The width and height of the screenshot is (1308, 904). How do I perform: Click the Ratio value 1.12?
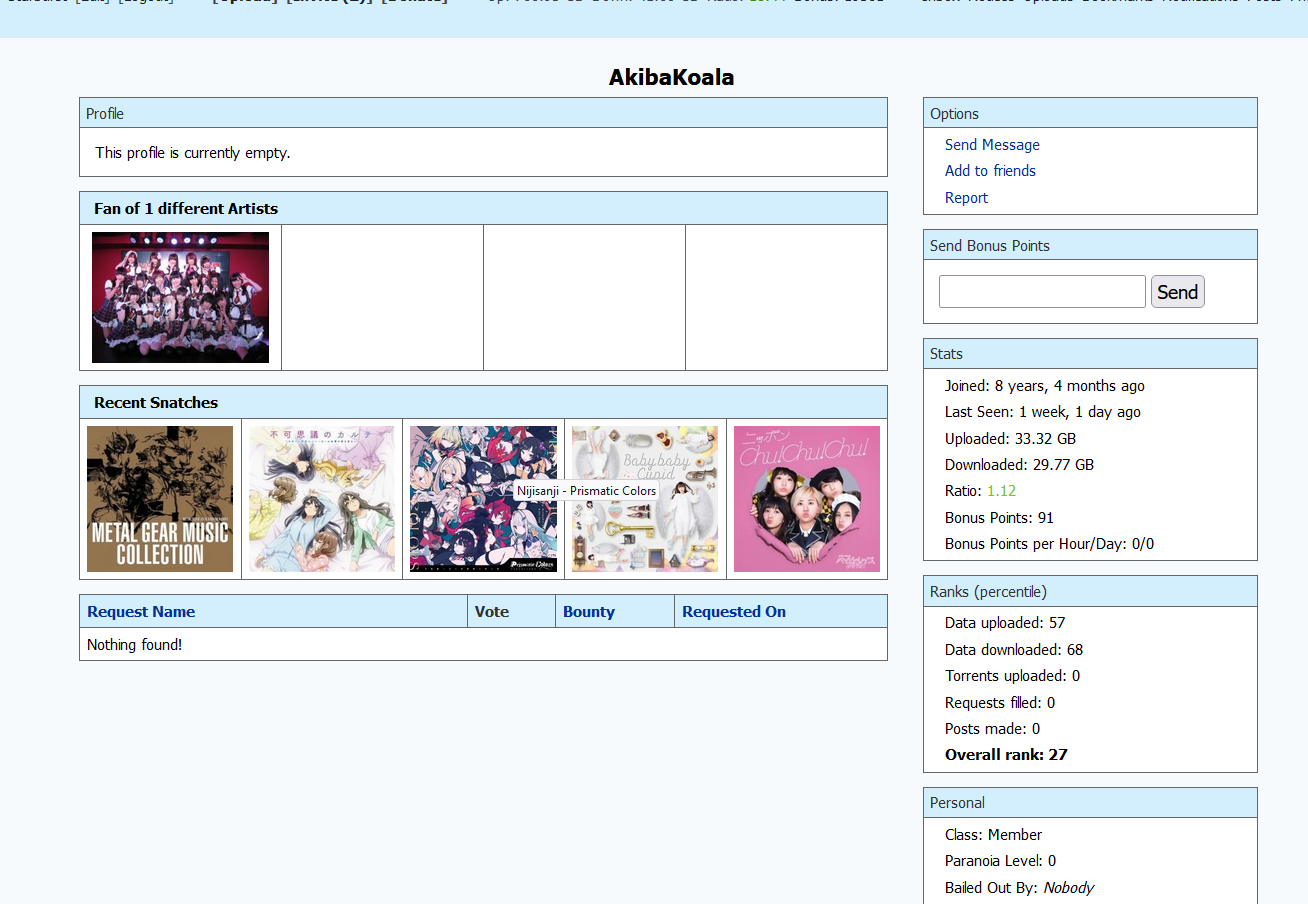pos(1001,491)
